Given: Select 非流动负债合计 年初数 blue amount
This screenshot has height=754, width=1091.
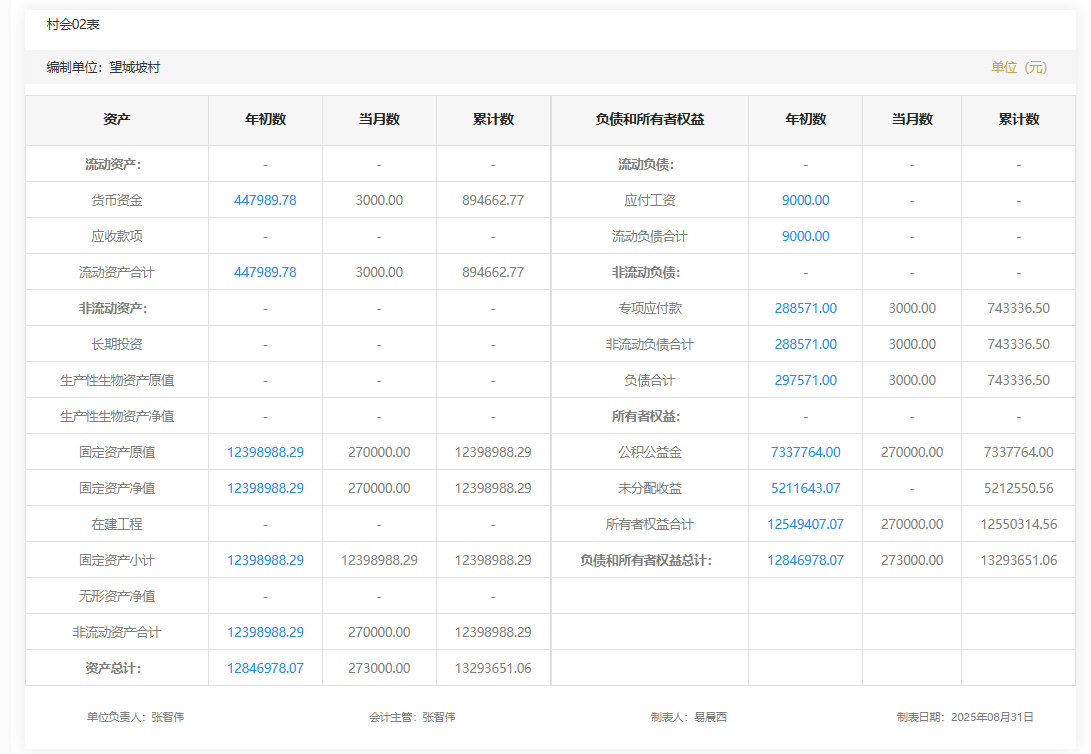Looking at the screenshot, I should (x=805, y=344).
